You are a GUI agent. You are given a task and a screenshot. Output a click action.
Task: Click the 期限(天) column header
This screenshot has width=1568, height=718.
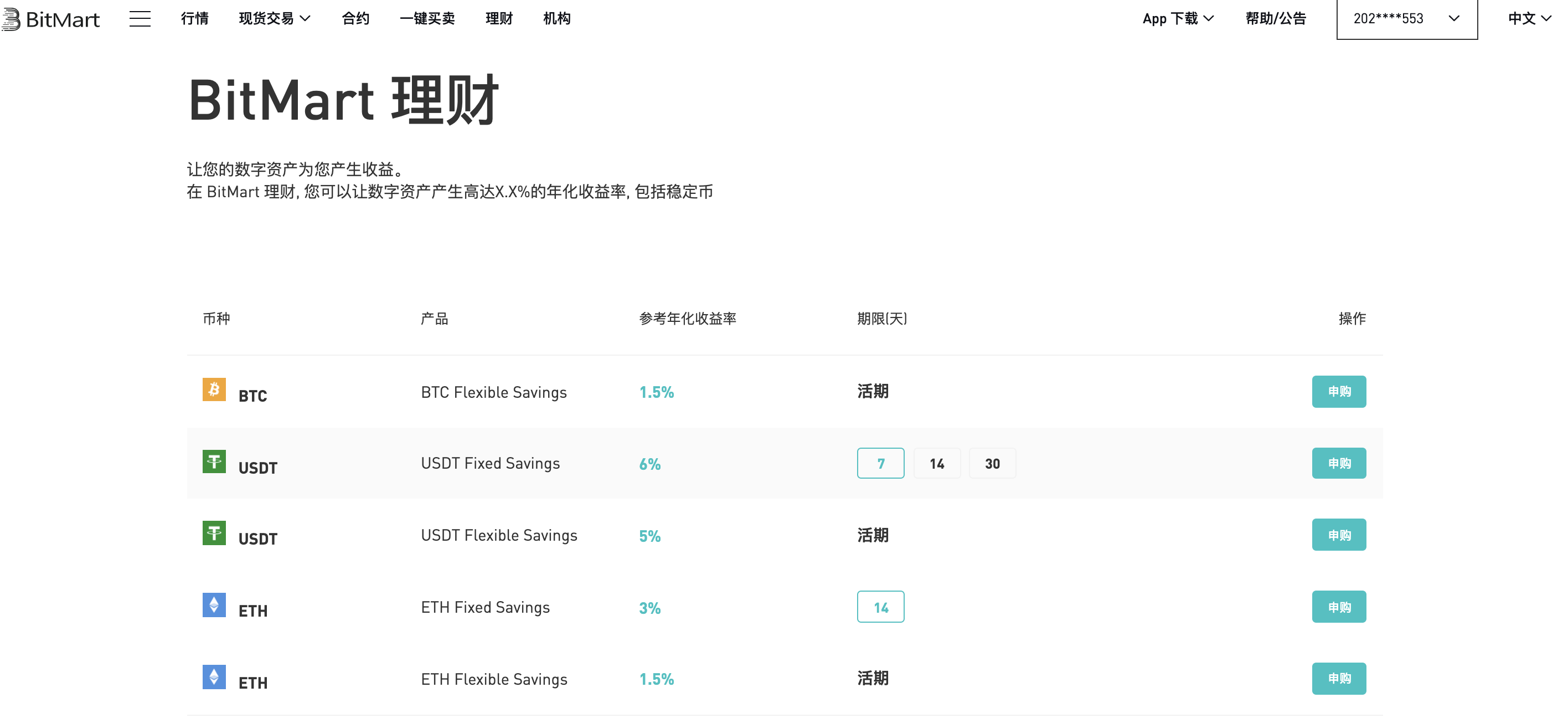pyautogui.click(x=882, y=319)
